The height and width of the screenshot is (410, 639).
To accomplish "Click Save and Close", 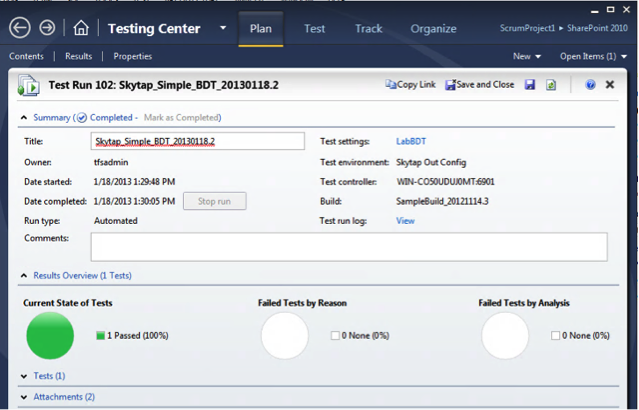I will tap(480, 84).
